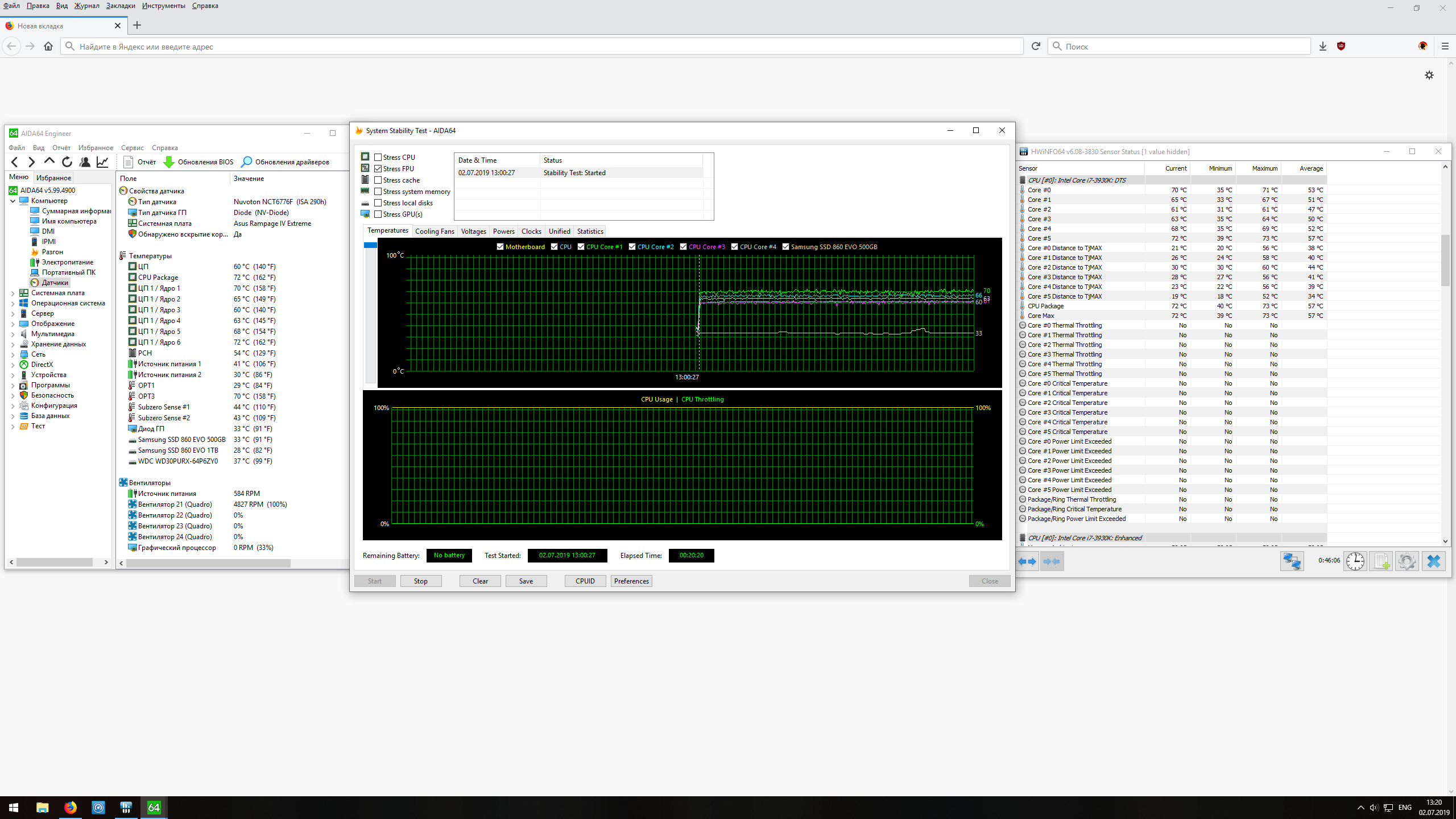Uncheck the Stress FPU checkbox
The image size is (1456, 819).
tap(378, 169)
